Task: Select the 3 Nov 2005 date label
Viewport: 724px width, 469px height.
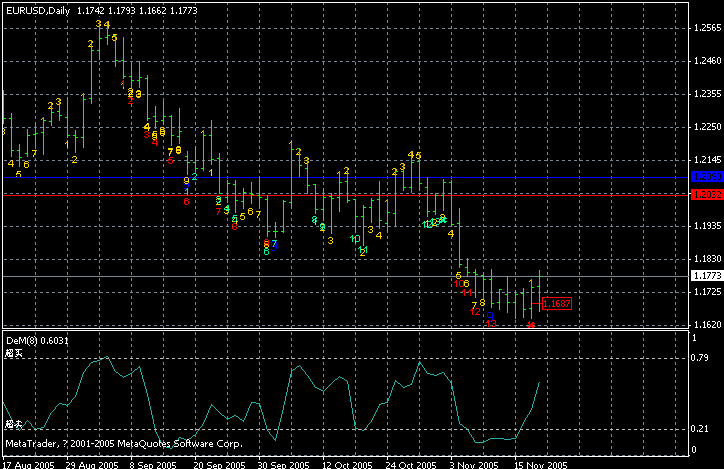Action: pyautogui.click(x=474, y=464)
